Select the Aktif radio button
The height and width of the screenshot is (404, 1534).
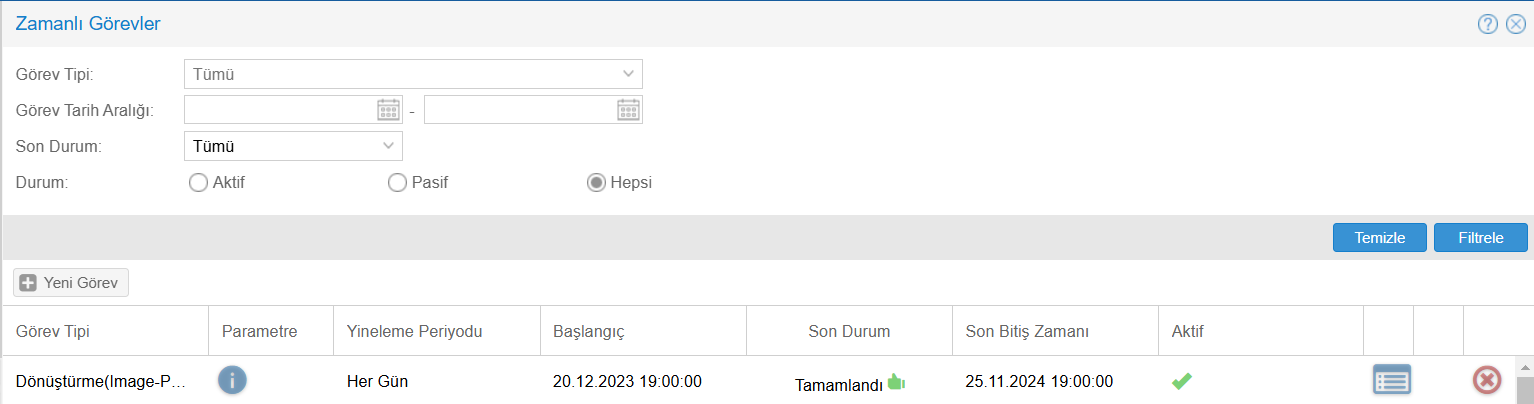coord(198,183)
